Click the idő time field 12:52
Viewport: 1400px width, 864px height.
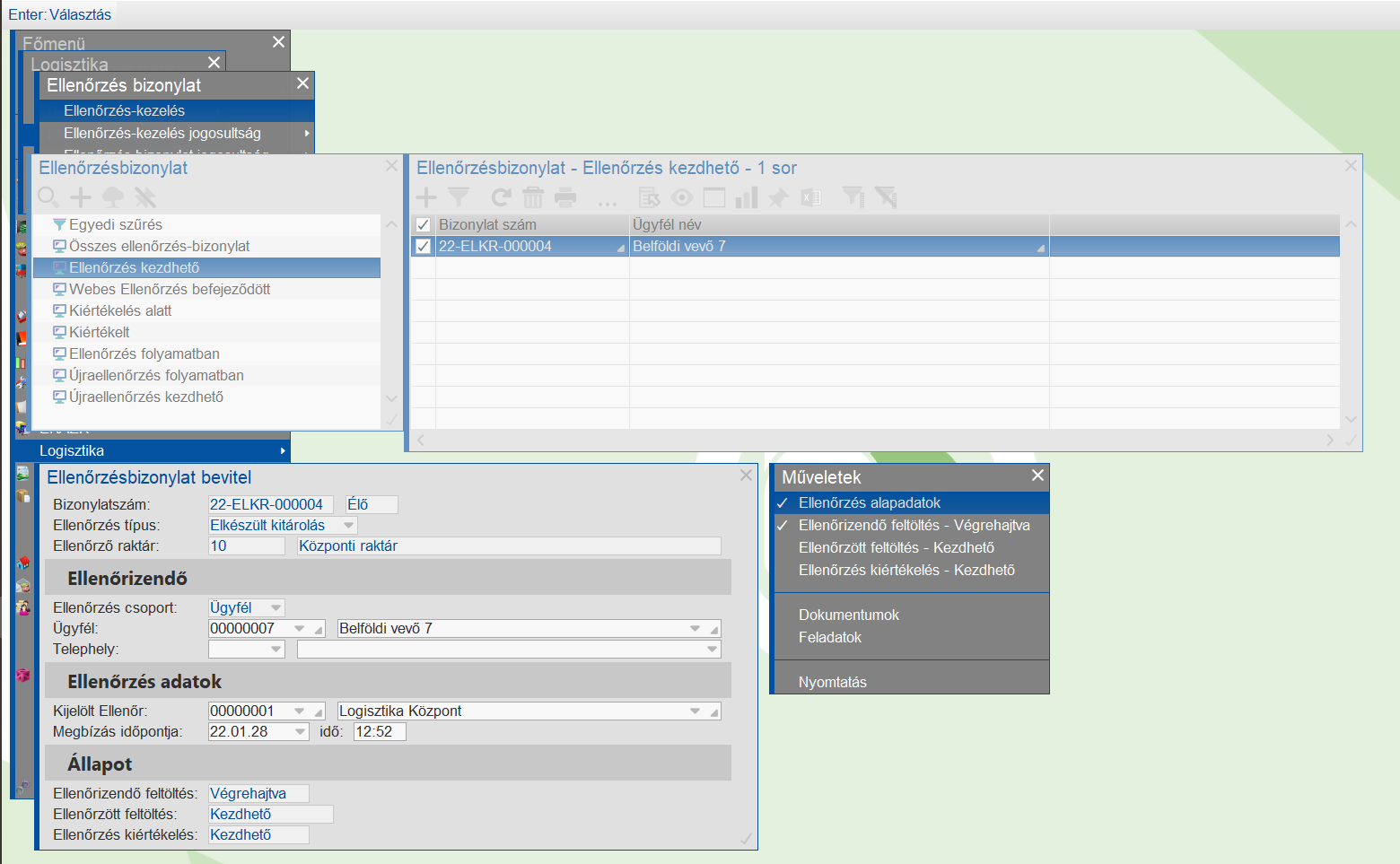[380, 731]
